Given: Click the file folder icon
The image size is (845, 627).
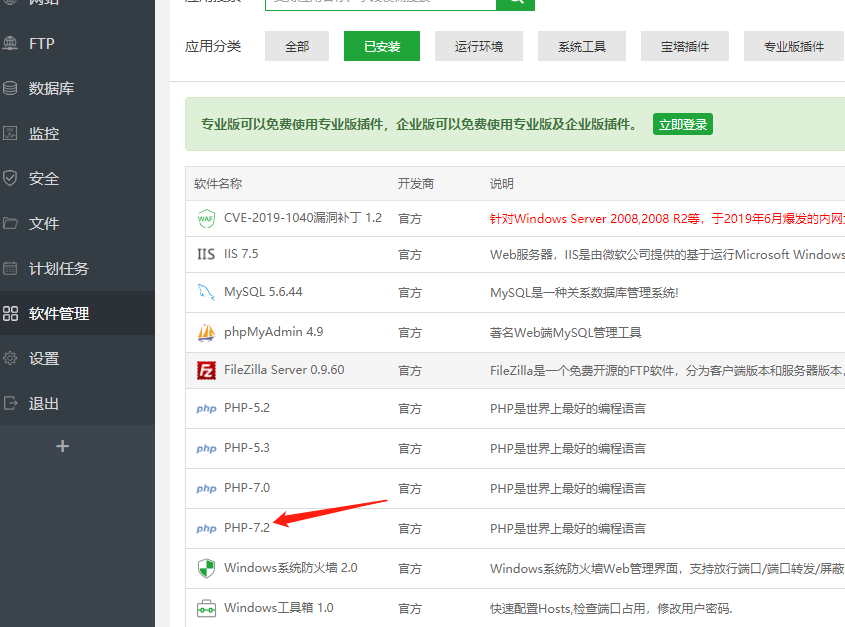Looking at the screenshot, I should (10, 223).
